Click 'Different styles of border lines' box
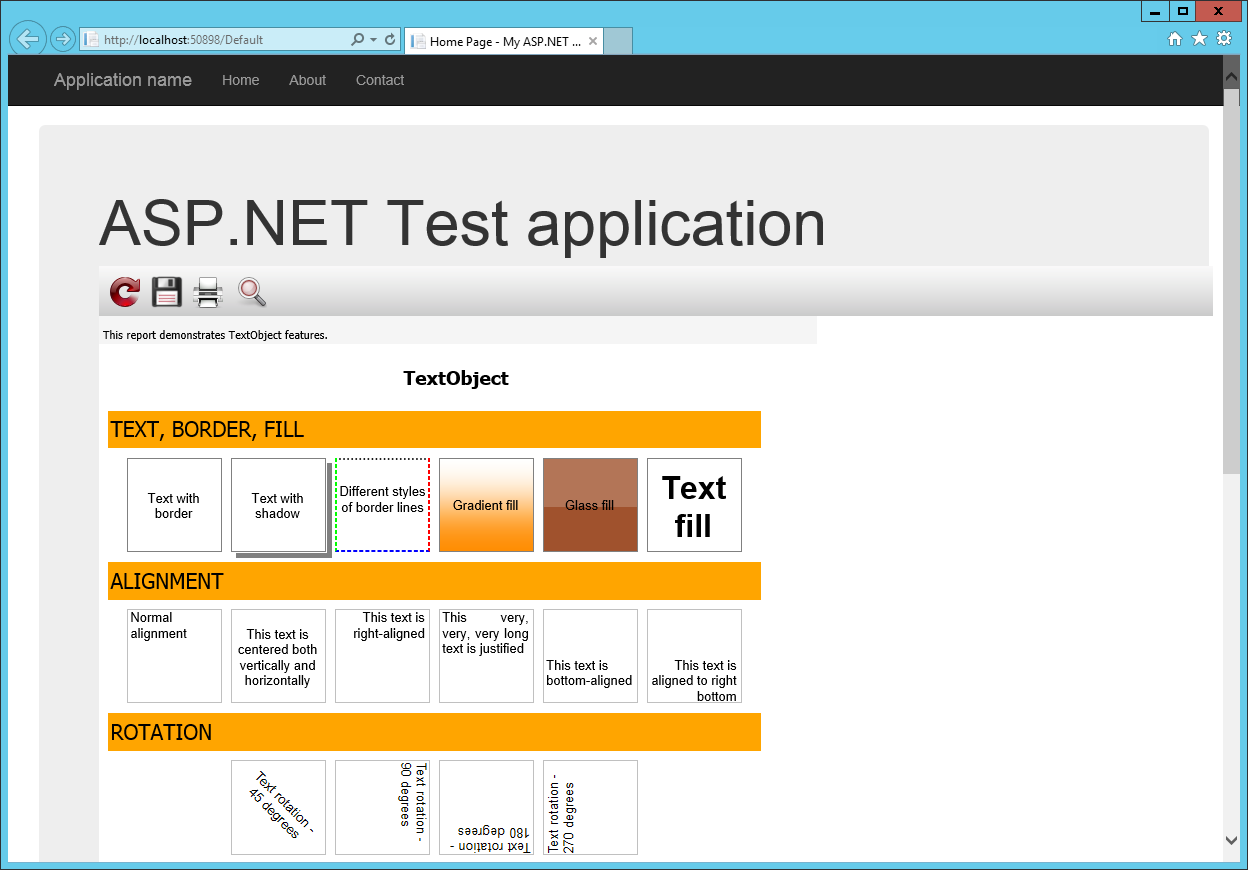 [x=382, y=505]
